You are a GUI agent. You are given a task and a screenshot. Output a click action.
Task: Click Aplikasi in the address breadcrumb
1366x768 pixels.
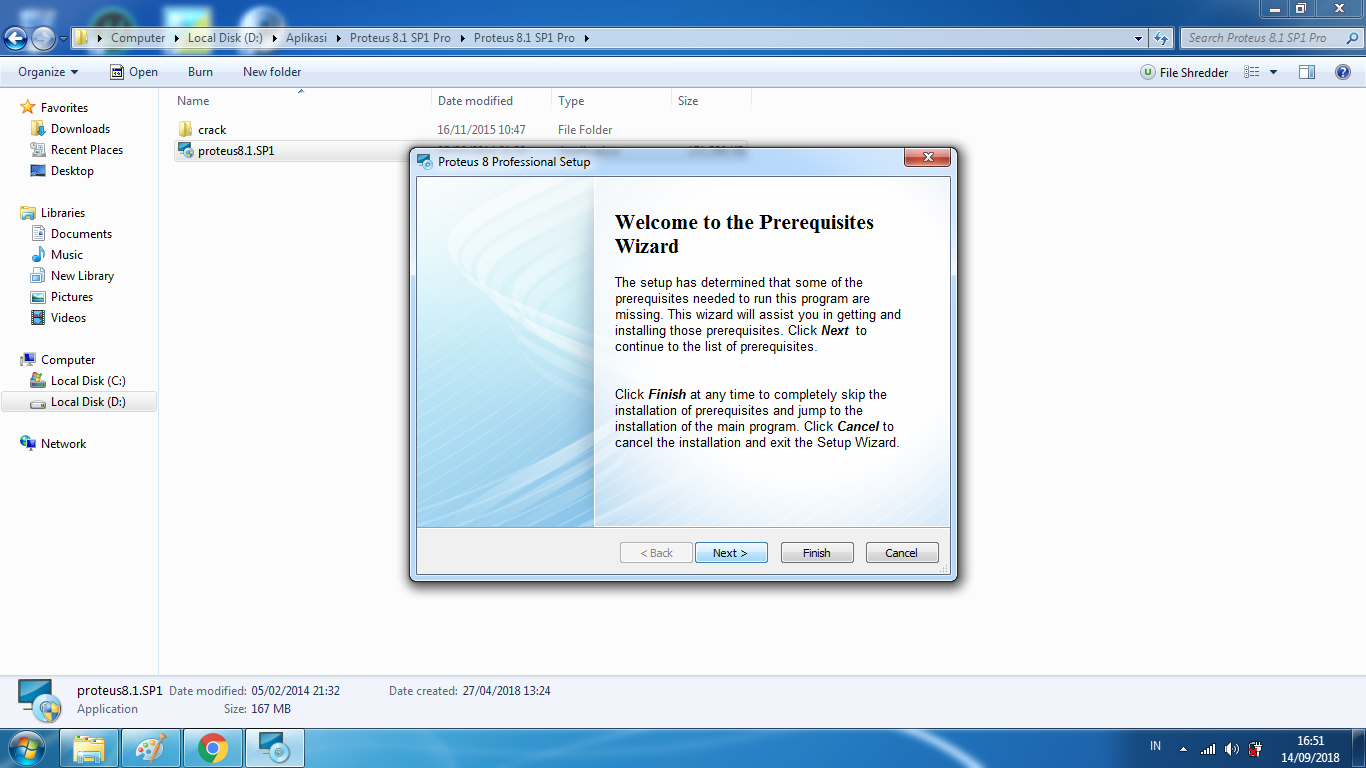click(x=306, y=38)
